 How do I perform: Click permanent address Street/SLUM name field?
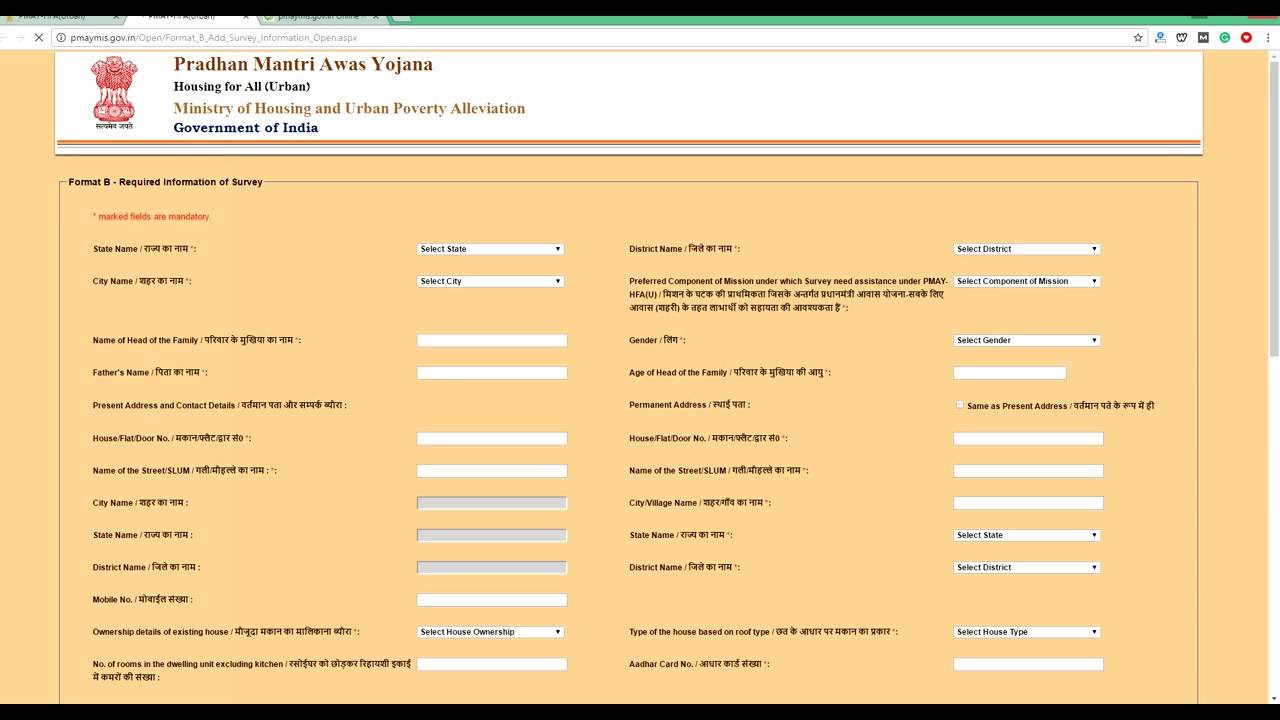coord(1028,470)
